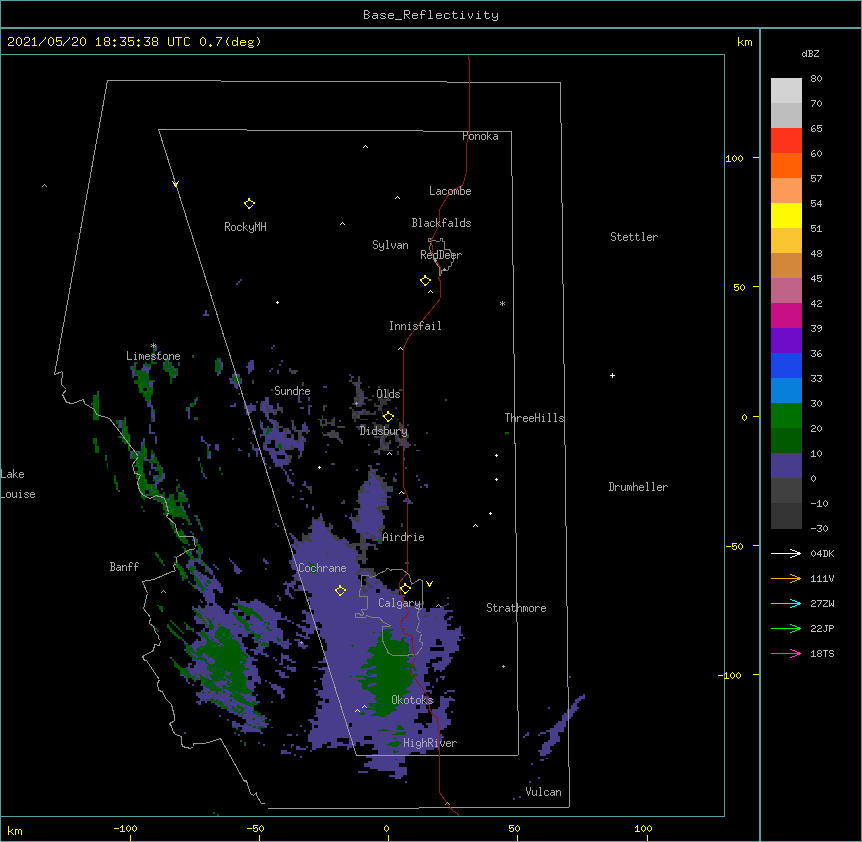Click the Sundre city label
The width and height of the screenshot is (862, 842).
(x=292, y=391)
